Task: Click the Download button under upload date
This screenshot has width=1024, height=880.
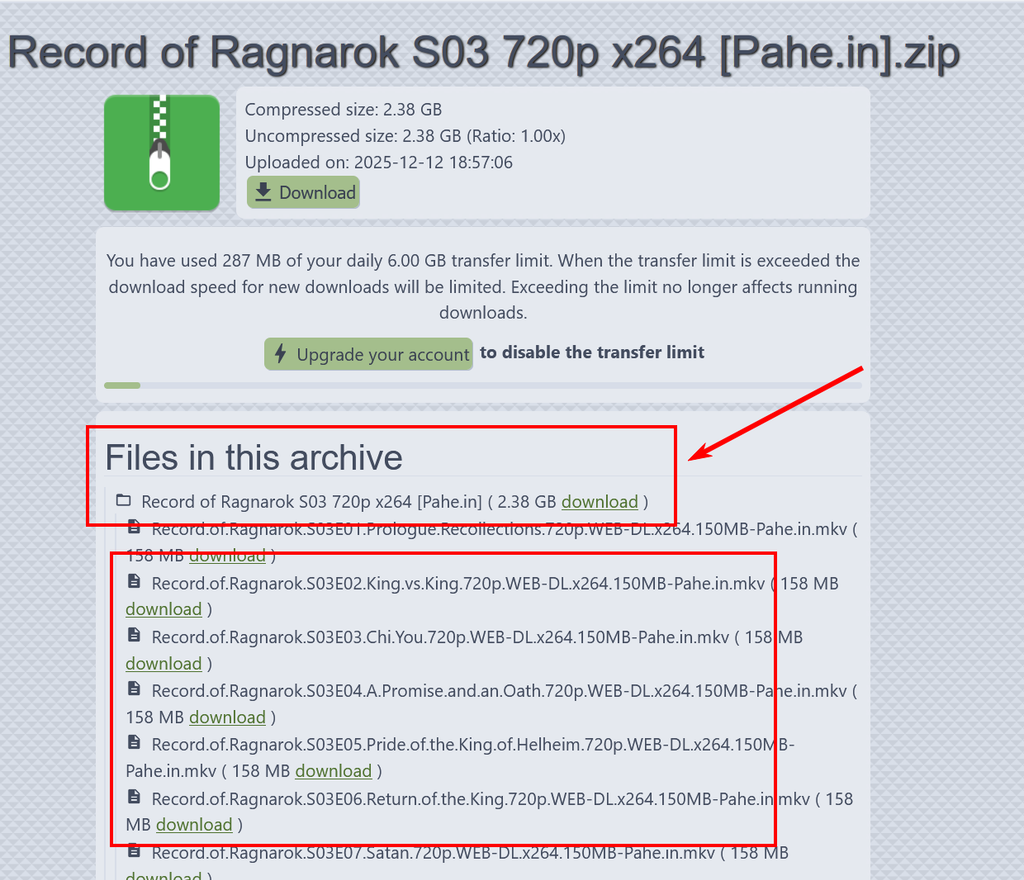Action: pyautogui.click(x=304, y=193)
